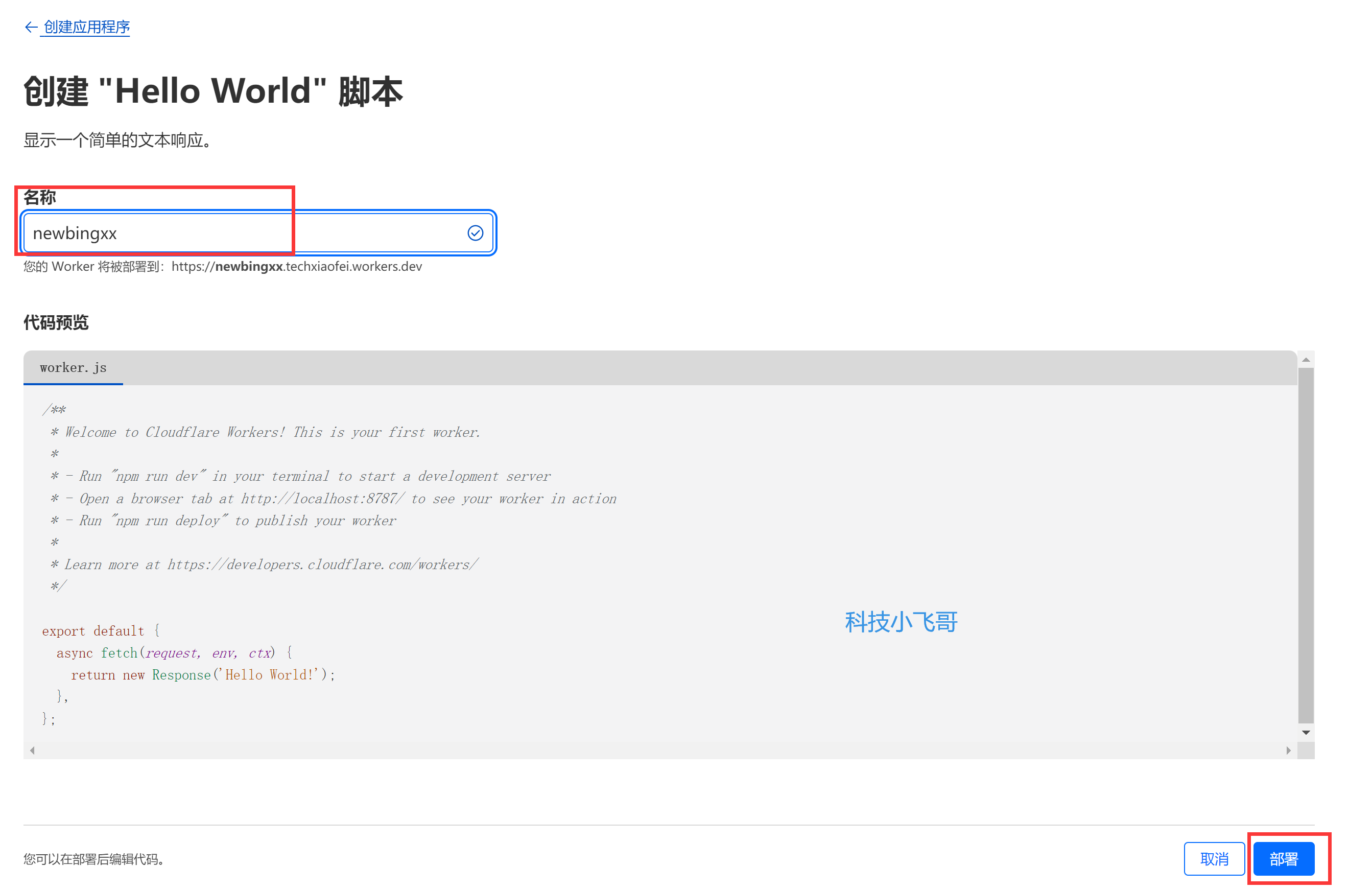
Task: Click the code preview scroll right arrow
Action: 1288,751
